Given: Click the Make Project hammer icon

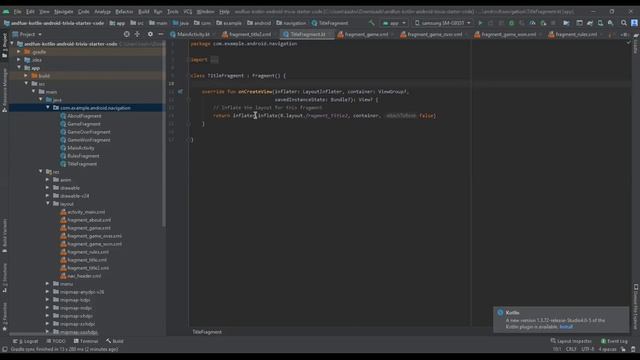Looking at the screenshot, I should pyautogui.click(x=371, y=23).
